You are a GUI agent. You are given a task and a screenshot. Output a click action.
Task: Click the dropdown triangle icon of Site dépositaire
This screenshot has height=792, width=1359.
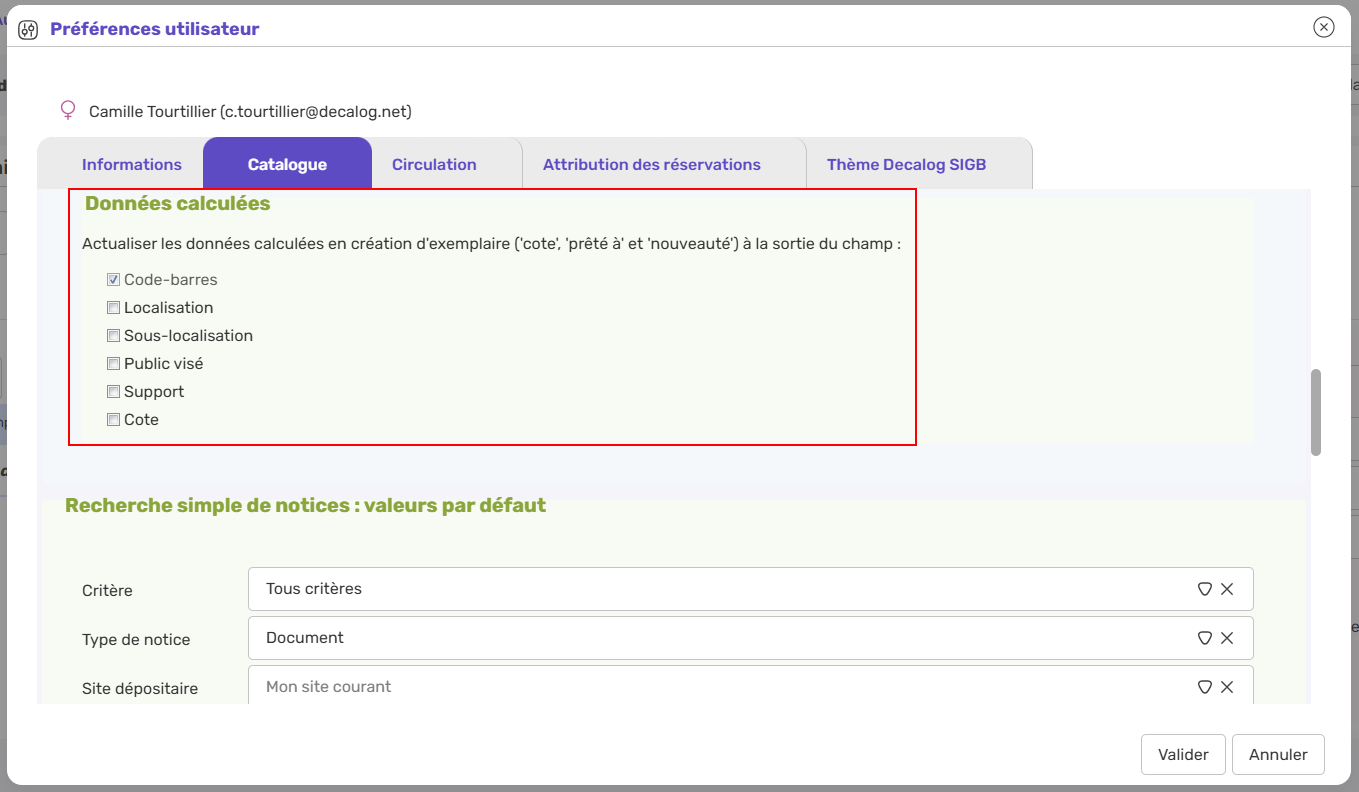[x=1204, y=687]
